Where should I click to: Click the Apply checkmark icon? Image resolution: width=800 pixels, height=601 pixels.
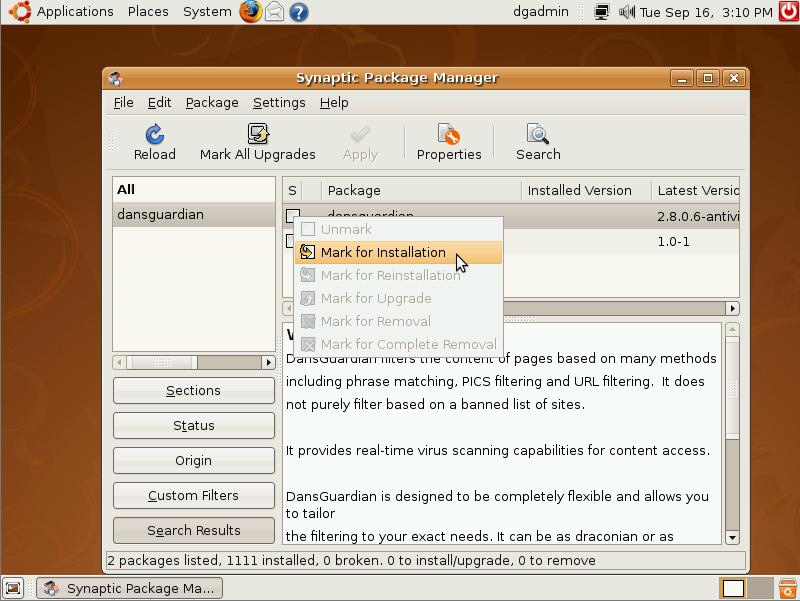pos(360,135)
